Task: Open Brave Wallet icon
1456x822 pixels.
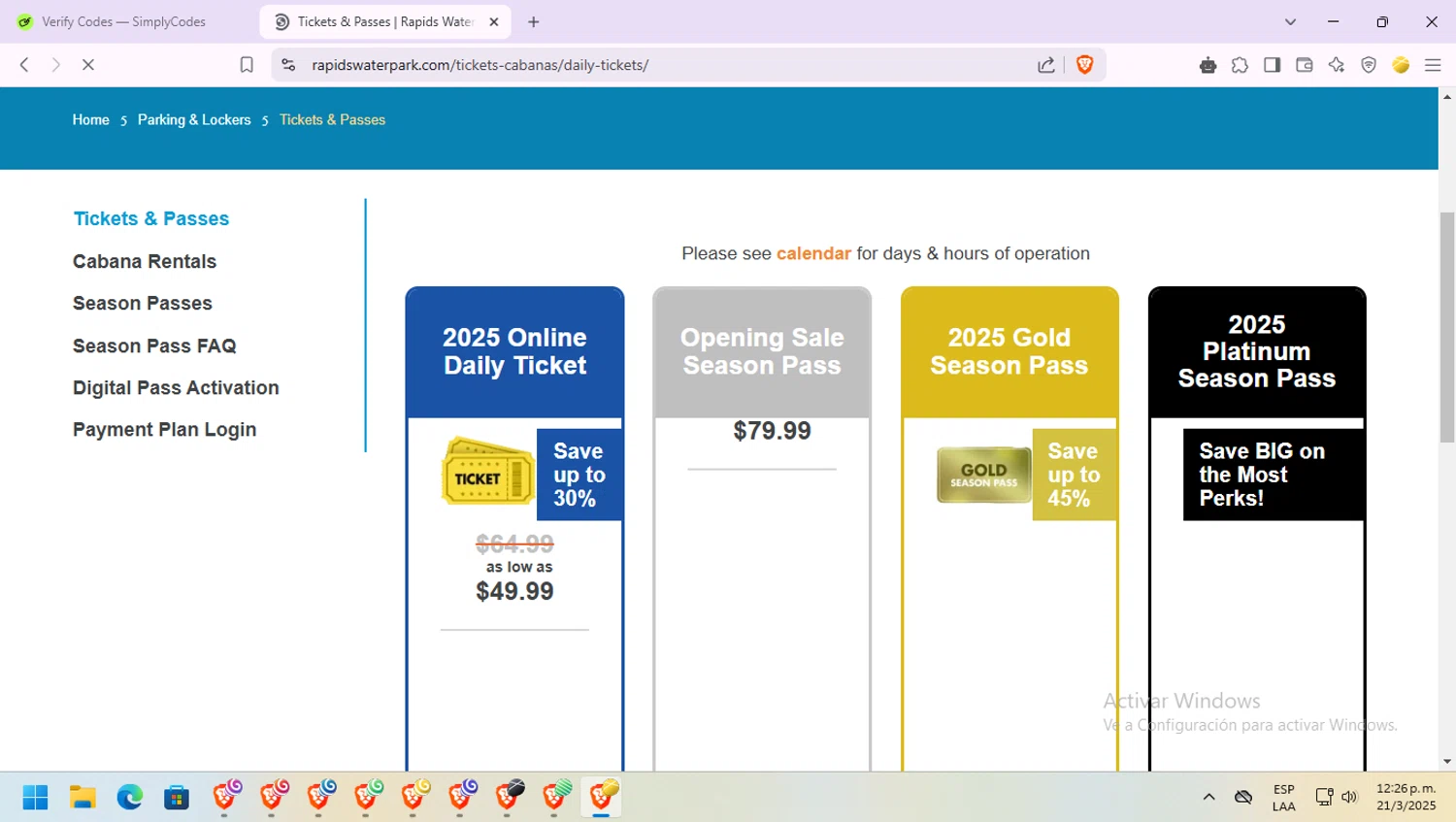Action: 1304,65
